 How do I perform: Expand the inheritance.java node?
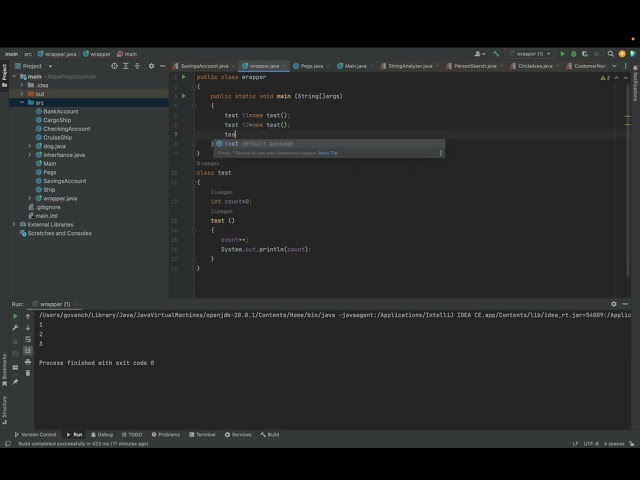pyautogui.click(x=30, y=155)
